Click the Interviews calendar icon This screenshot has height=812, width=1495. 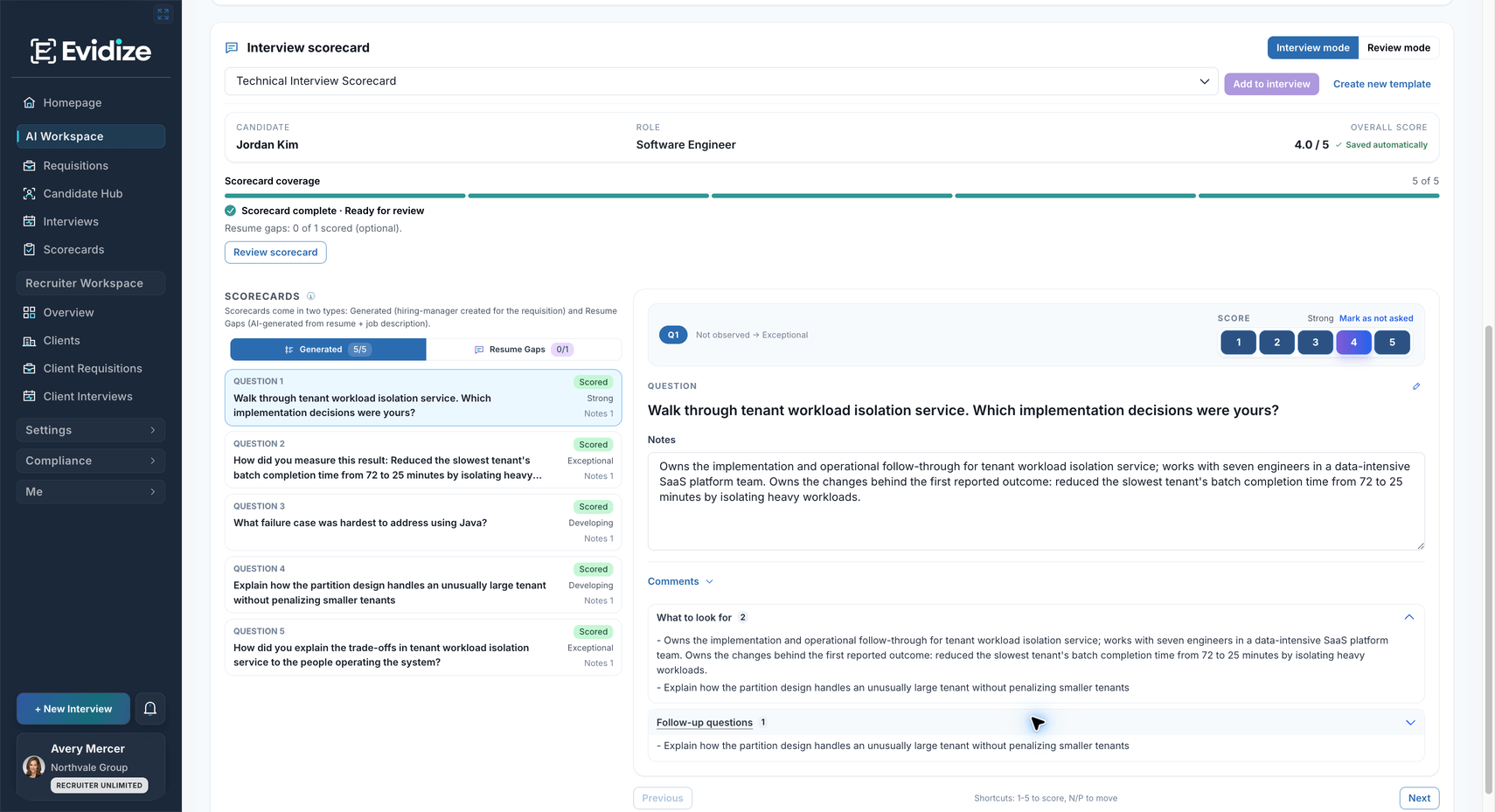pos(30,221)
